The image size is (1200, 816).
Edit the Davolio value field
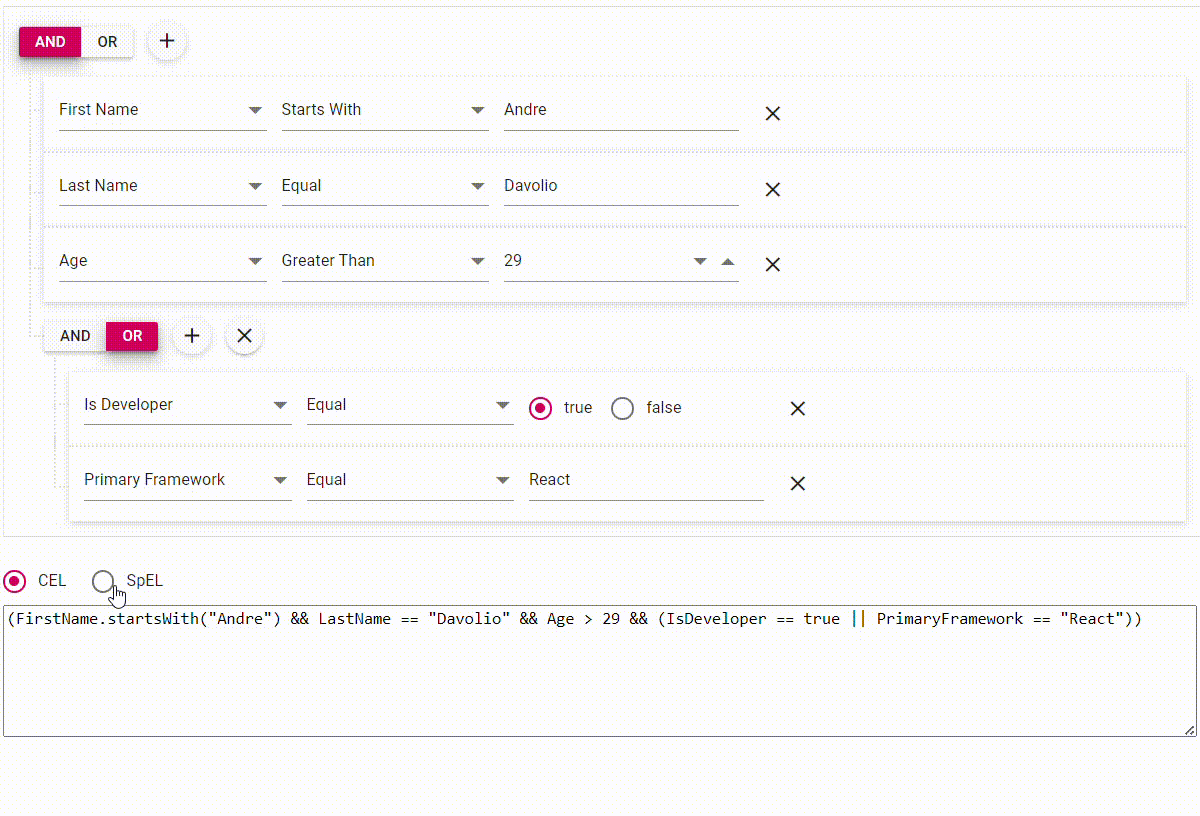click(x=621, y=186)
